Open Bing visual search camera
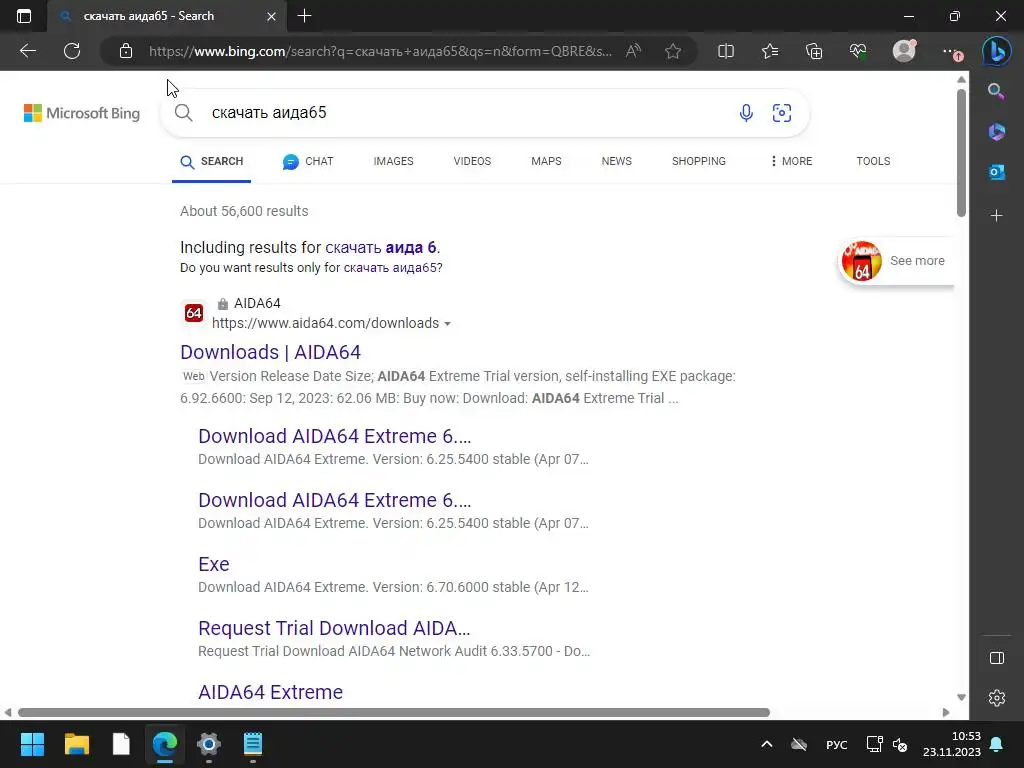1024x768 pixels. 782,113
